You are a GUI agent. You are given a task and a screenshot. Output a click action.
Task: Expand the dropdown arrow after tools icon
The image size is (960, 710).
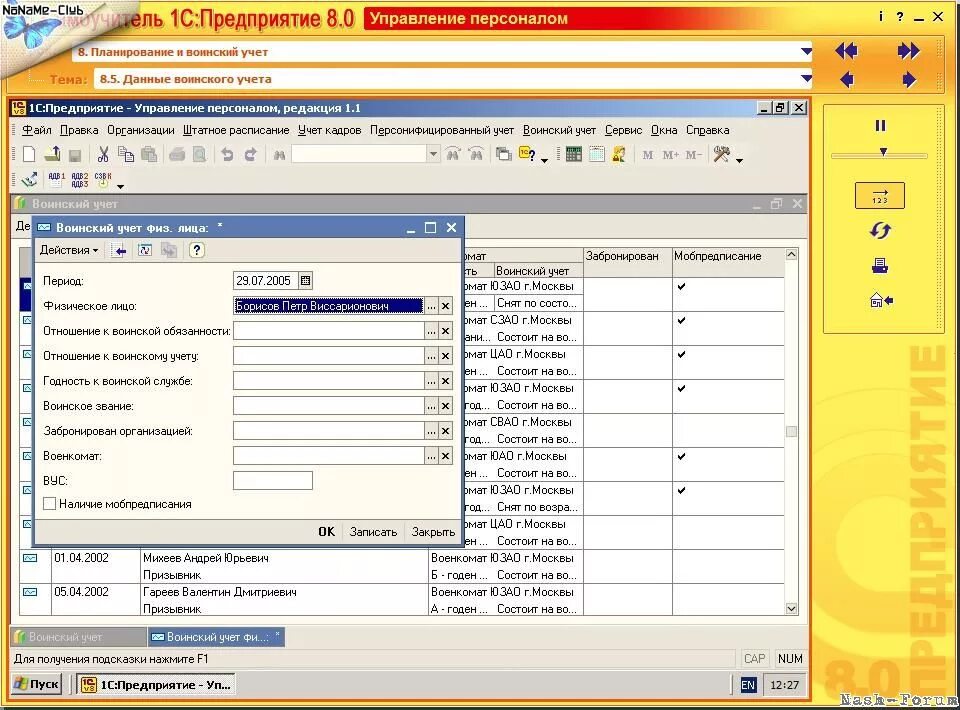pos(739,160)
